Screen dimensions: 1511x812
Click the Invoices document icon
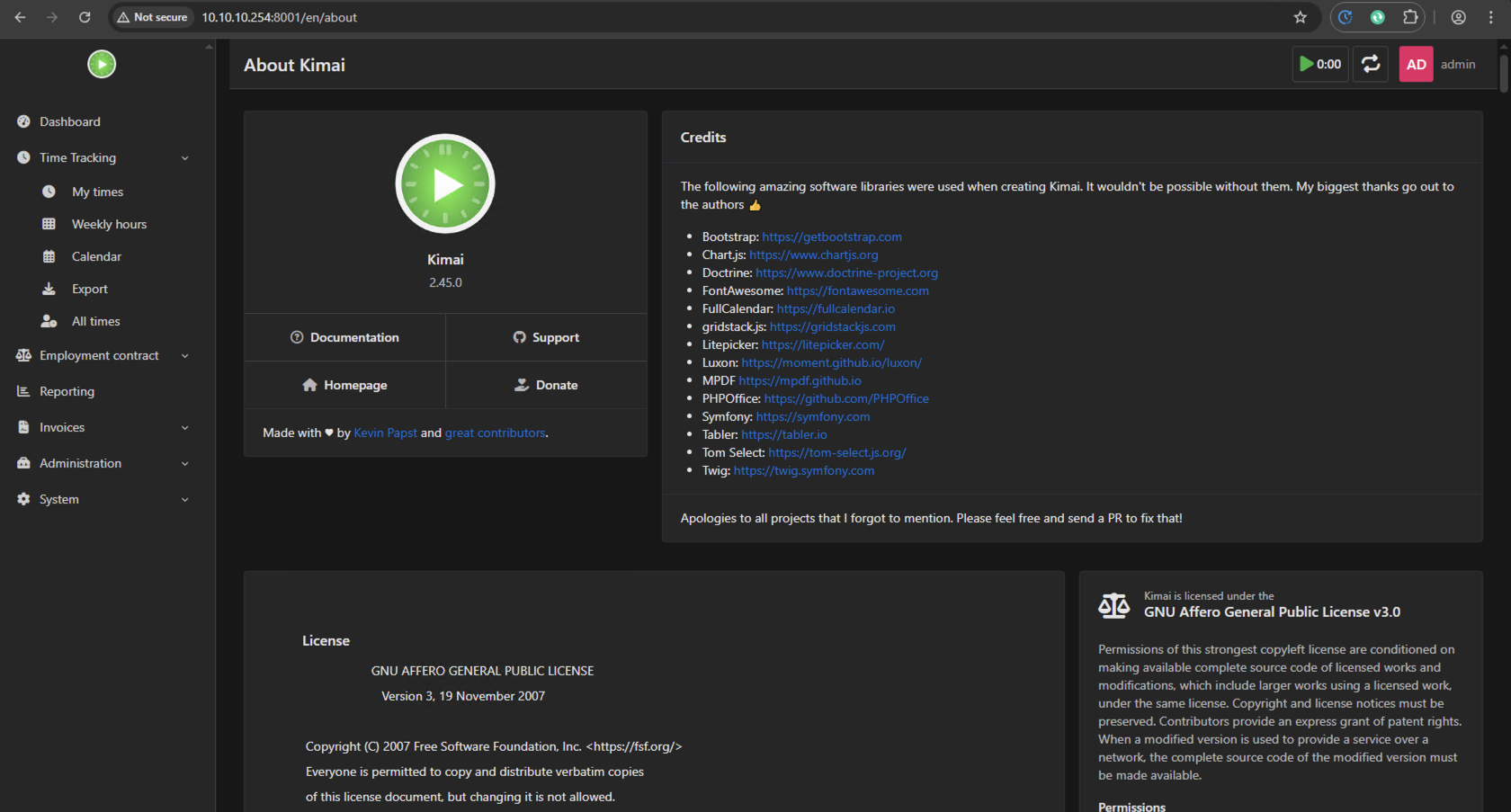[23, 427]
